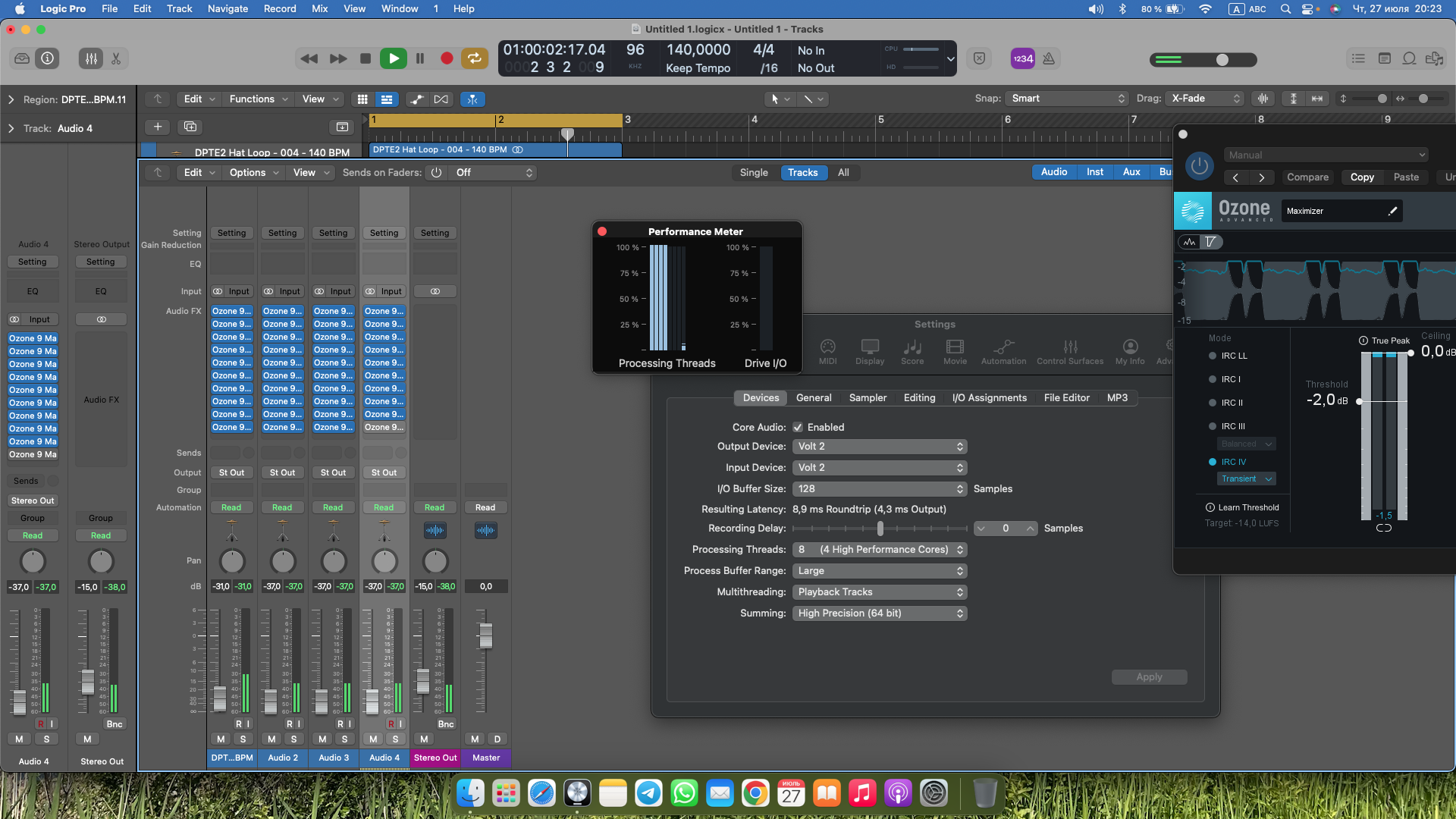Image resolution: width=1456 pixels, height=819 pixels.
Task: Show Single view in the mixer
Action: 754,173
